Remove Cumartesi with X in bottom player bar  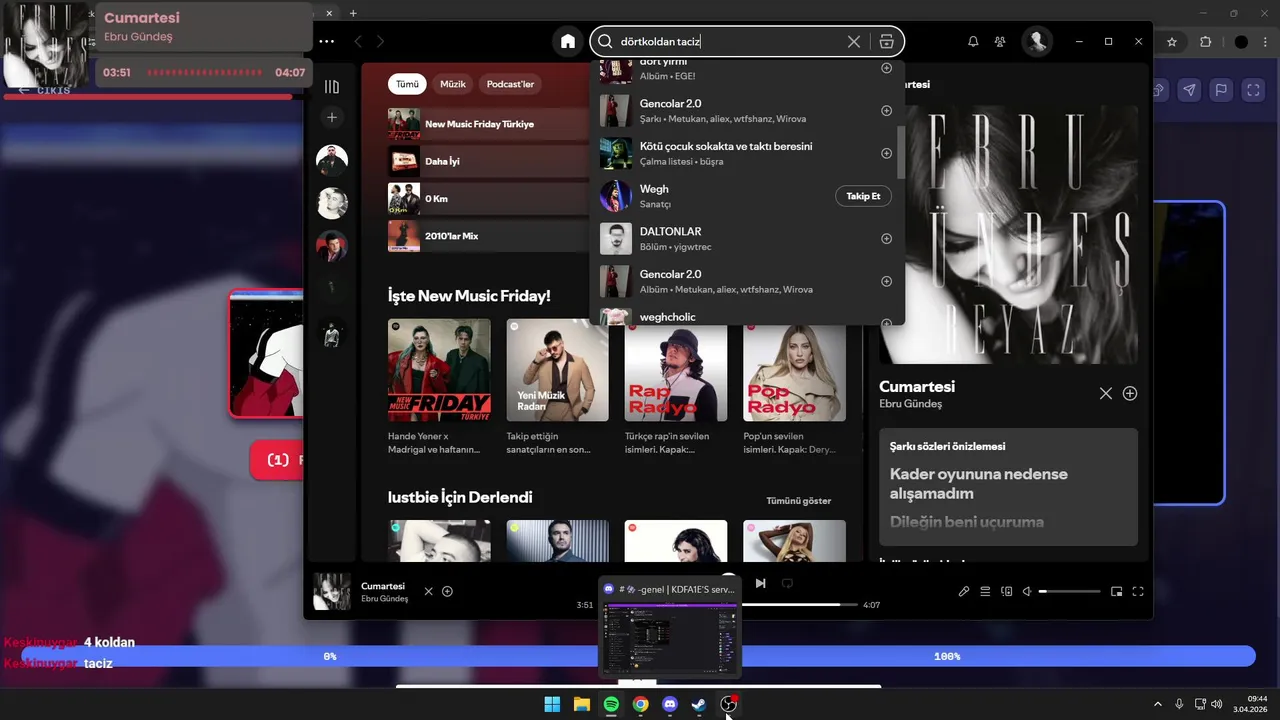[x=428, y=591]
